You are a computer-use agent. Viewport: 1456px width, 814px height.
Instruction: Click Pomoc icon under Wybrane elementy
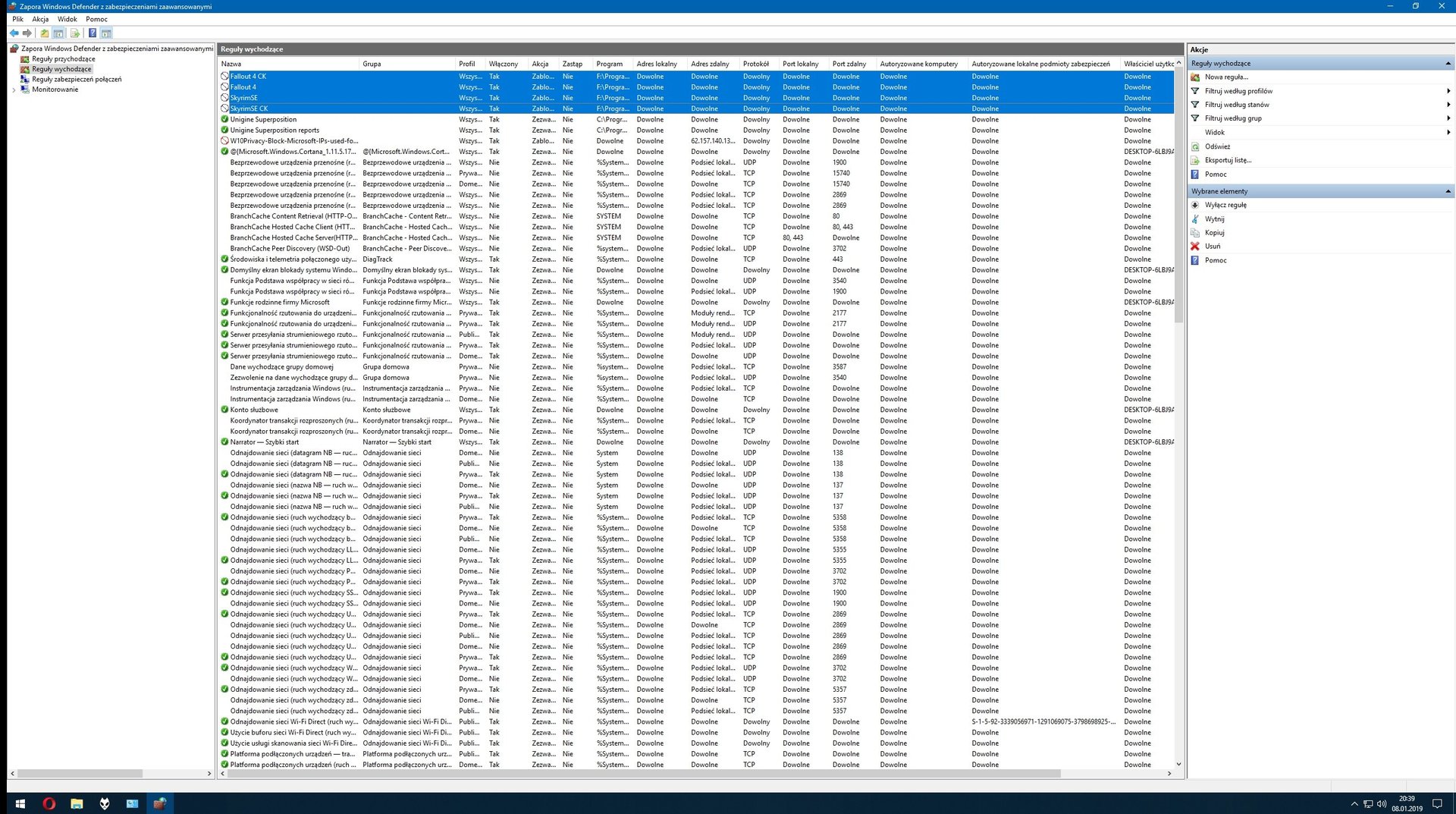pyautogui.click(x=1195, y=261)
